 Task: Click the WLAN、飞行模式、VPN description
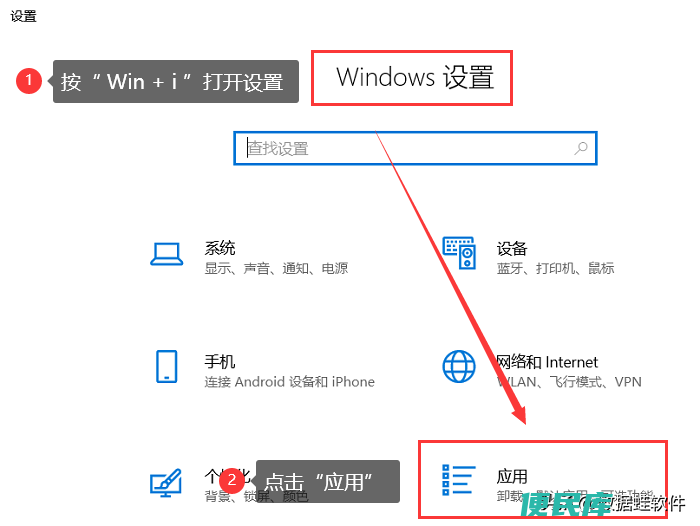point(569,382)
